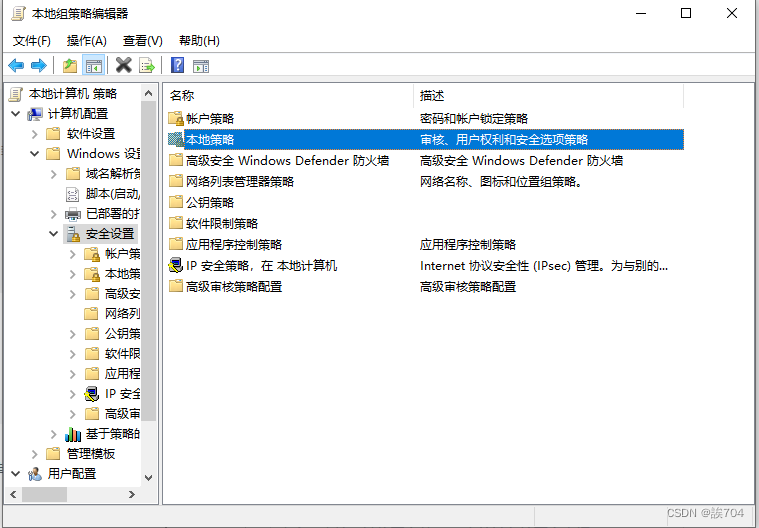Select 软件设置 in the tree
This screenshot has height=528, width=759.
[91, 134]
